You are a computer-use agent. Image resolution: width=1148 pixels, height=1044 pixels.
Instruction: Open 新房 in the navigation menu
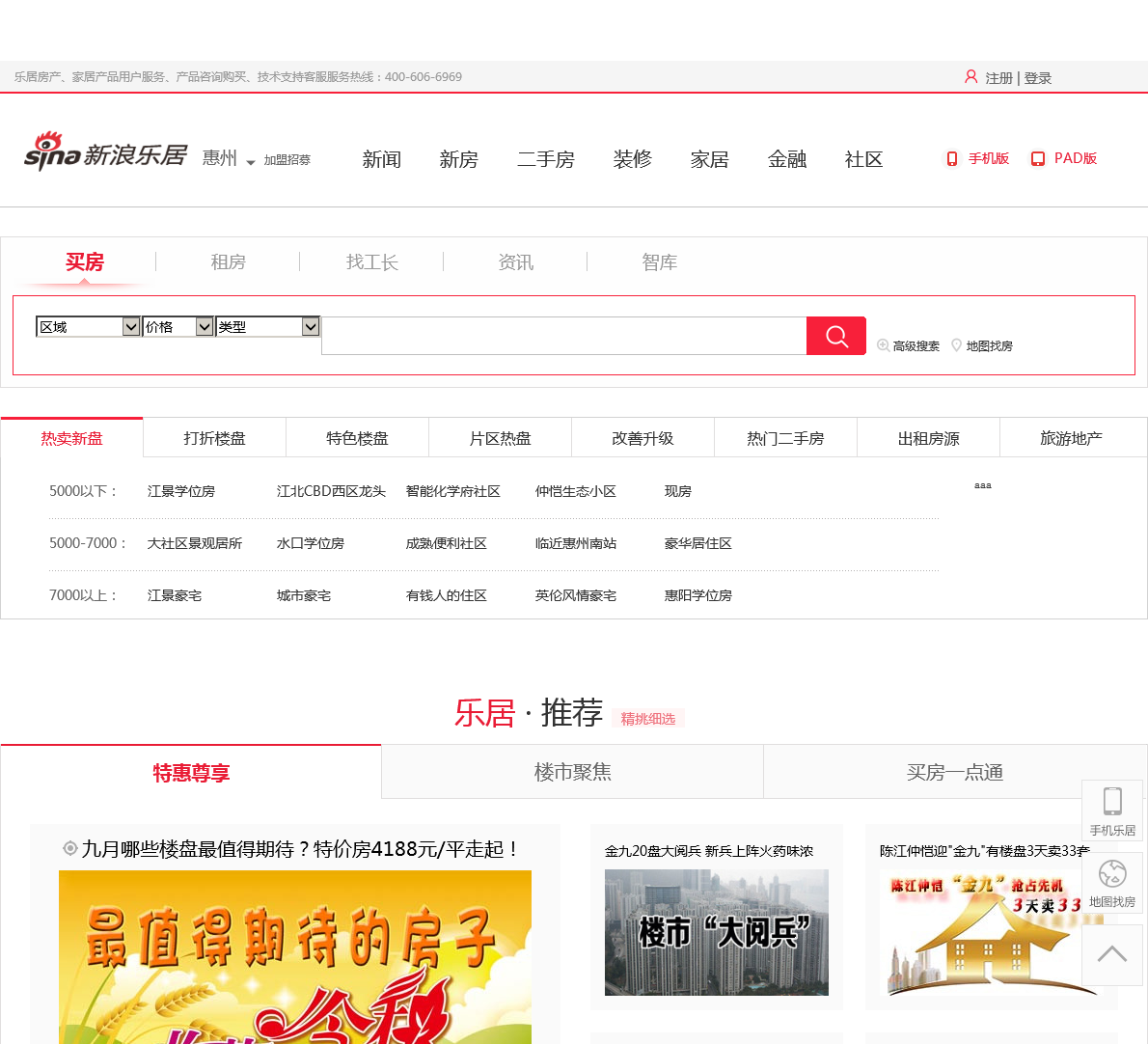tap(458, 160)
